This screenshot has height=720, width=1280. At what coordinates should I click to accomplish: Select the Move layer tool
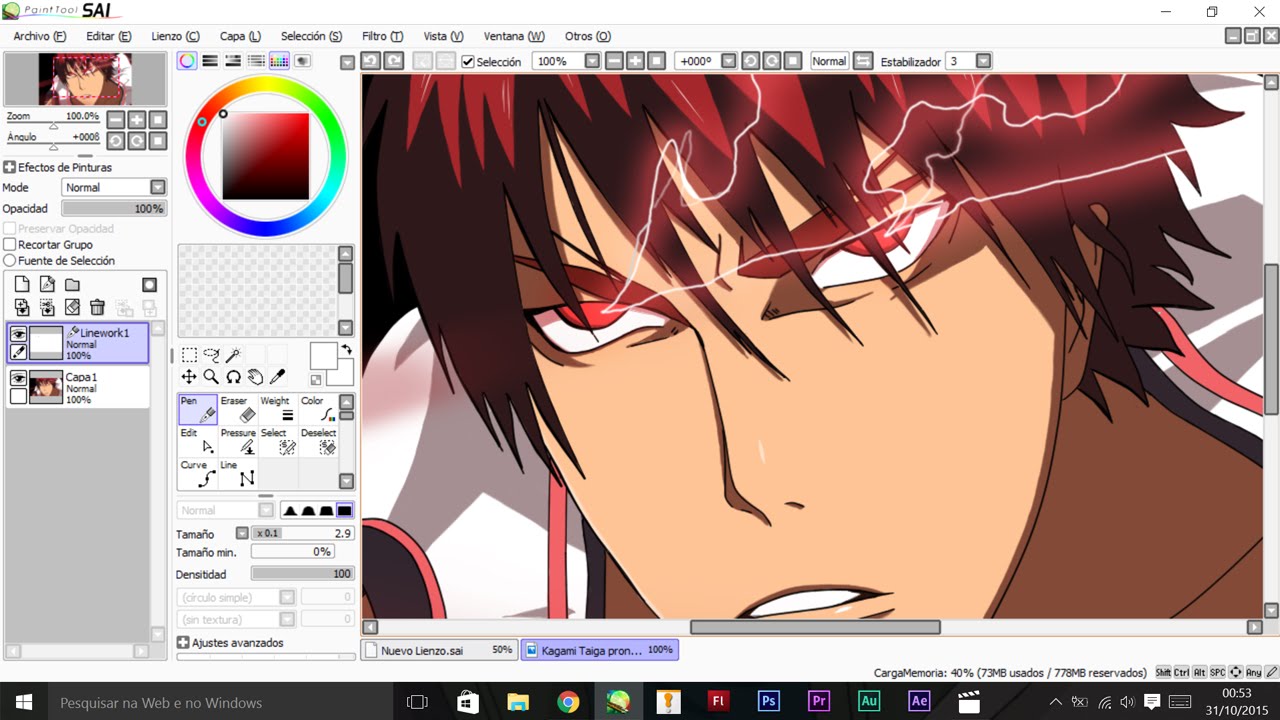coord(189,377)
